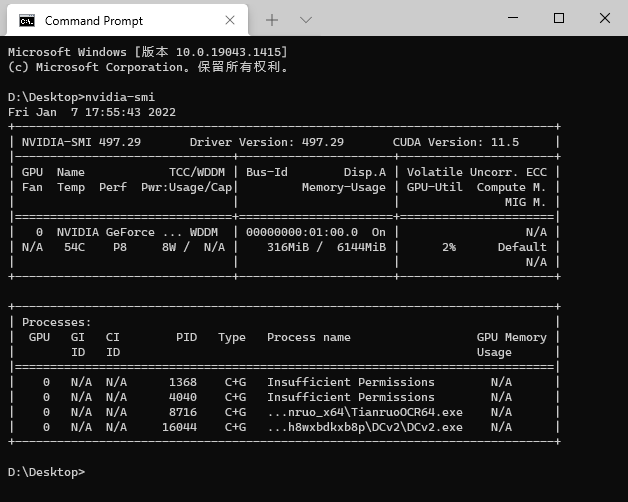Click CUDA Version: 11.5 text
This screenshot has width=628, height=502.
coord(456,142)
